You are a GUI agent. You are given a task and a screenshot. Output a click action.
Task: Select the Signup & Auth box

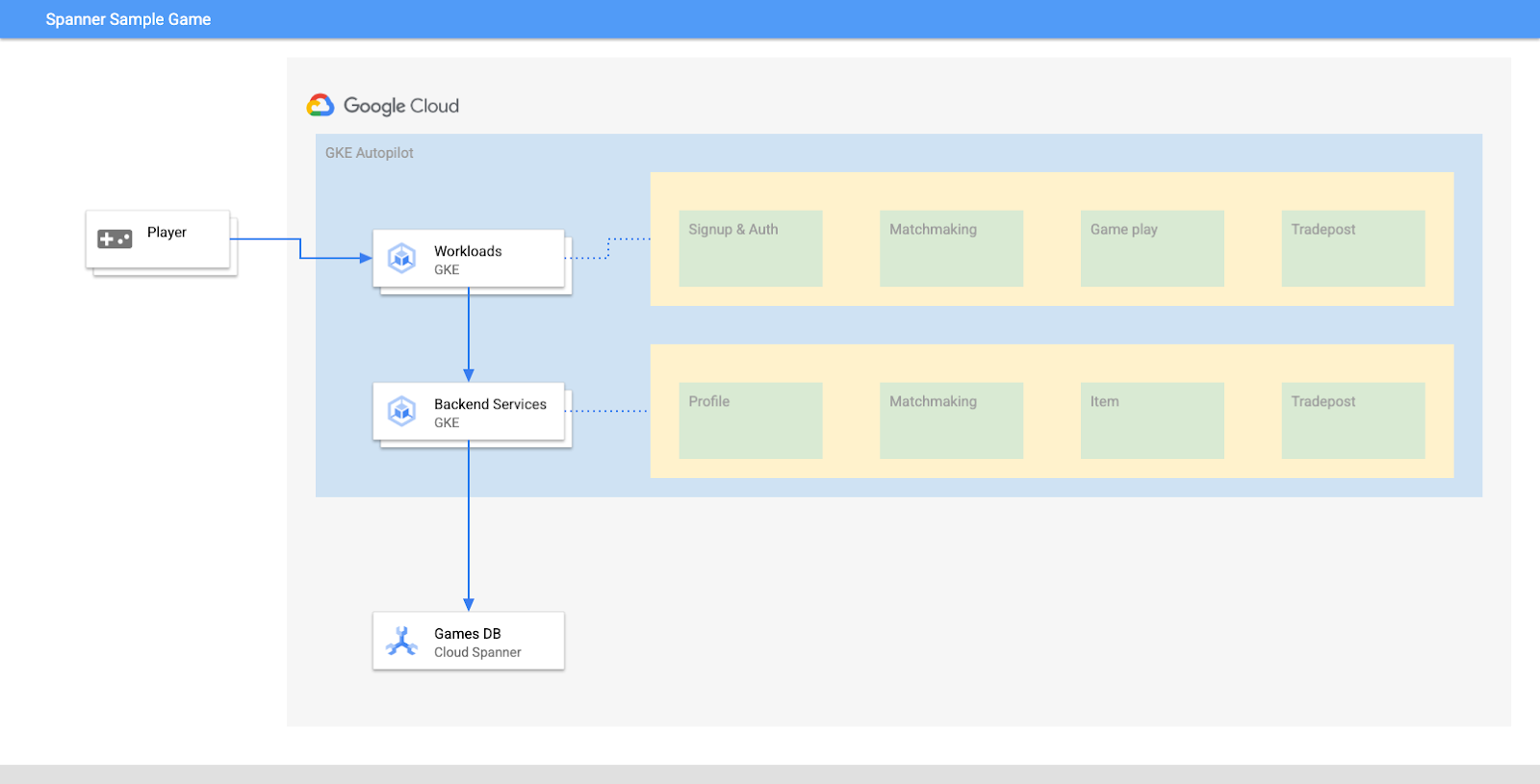click(750, 248)
